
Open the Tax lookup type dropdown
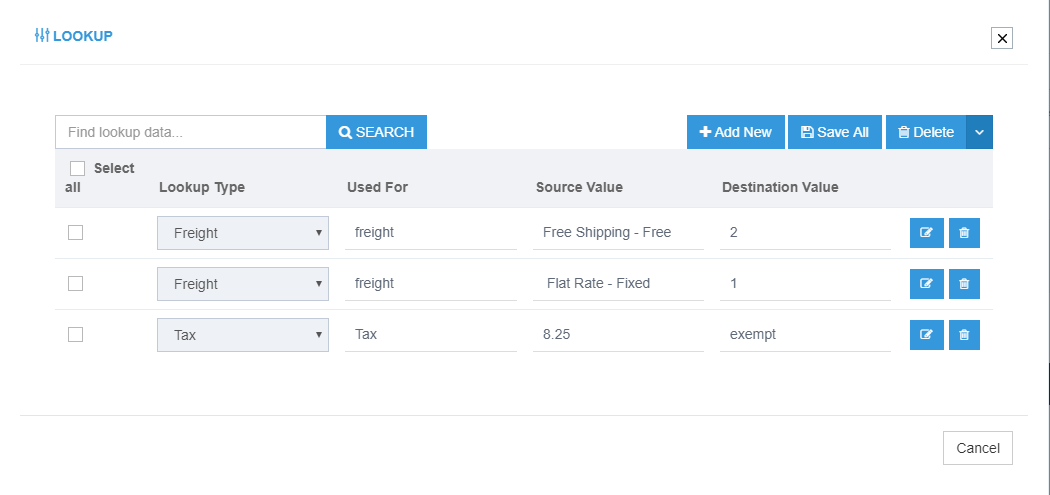tap(243, 335)
